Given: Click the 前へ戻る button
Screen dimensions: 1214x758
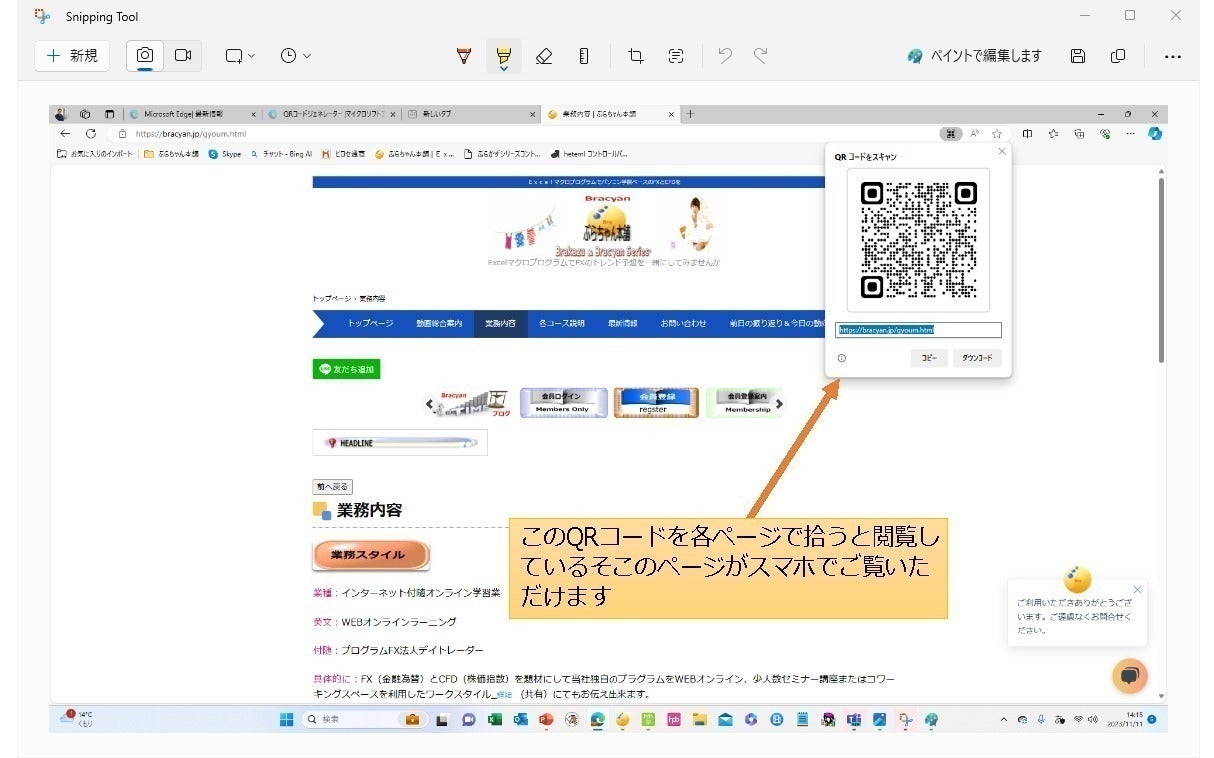Looking at the screenshot, I should tap(332, 487).
